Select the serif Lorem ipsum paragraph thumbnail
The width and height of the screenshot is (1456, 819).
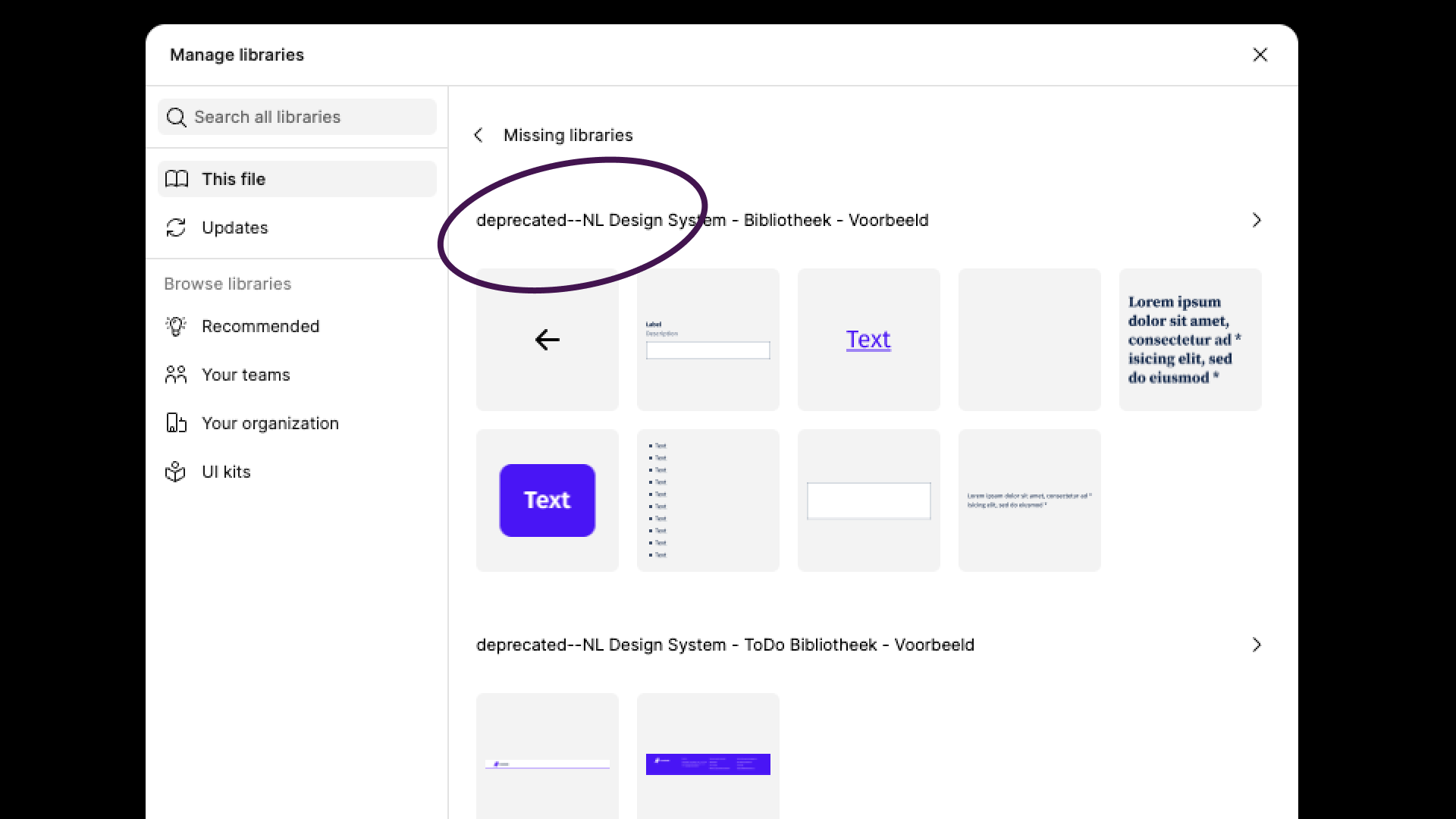1191,340
